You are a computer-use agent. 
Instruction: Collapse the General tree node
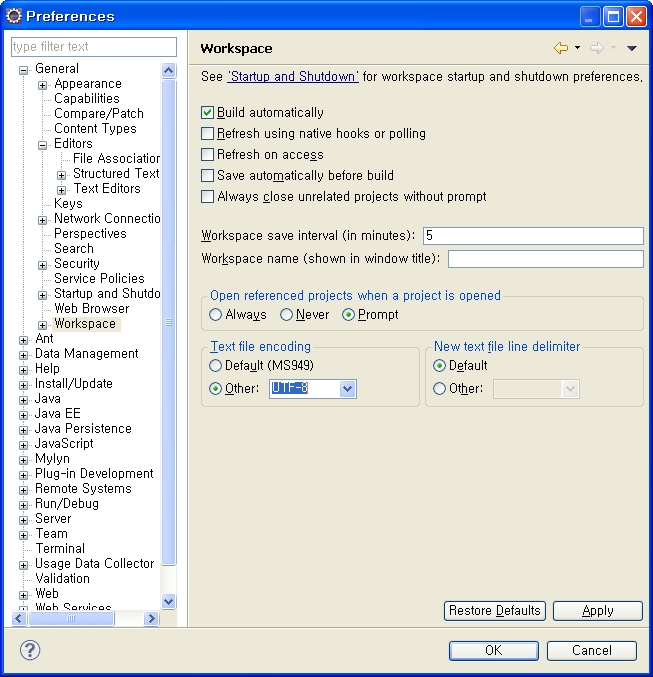coord(24,69)
